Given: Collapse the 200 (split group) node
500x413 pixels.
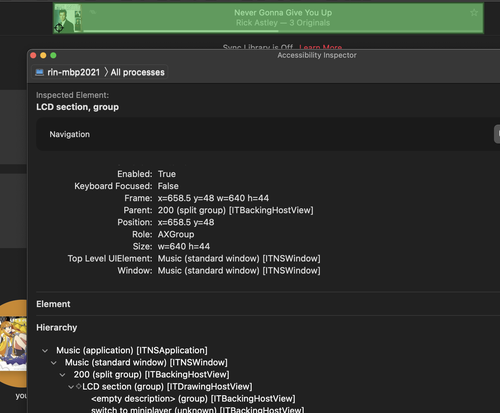Looking at the screenshot, I should [x=62, y=375].
